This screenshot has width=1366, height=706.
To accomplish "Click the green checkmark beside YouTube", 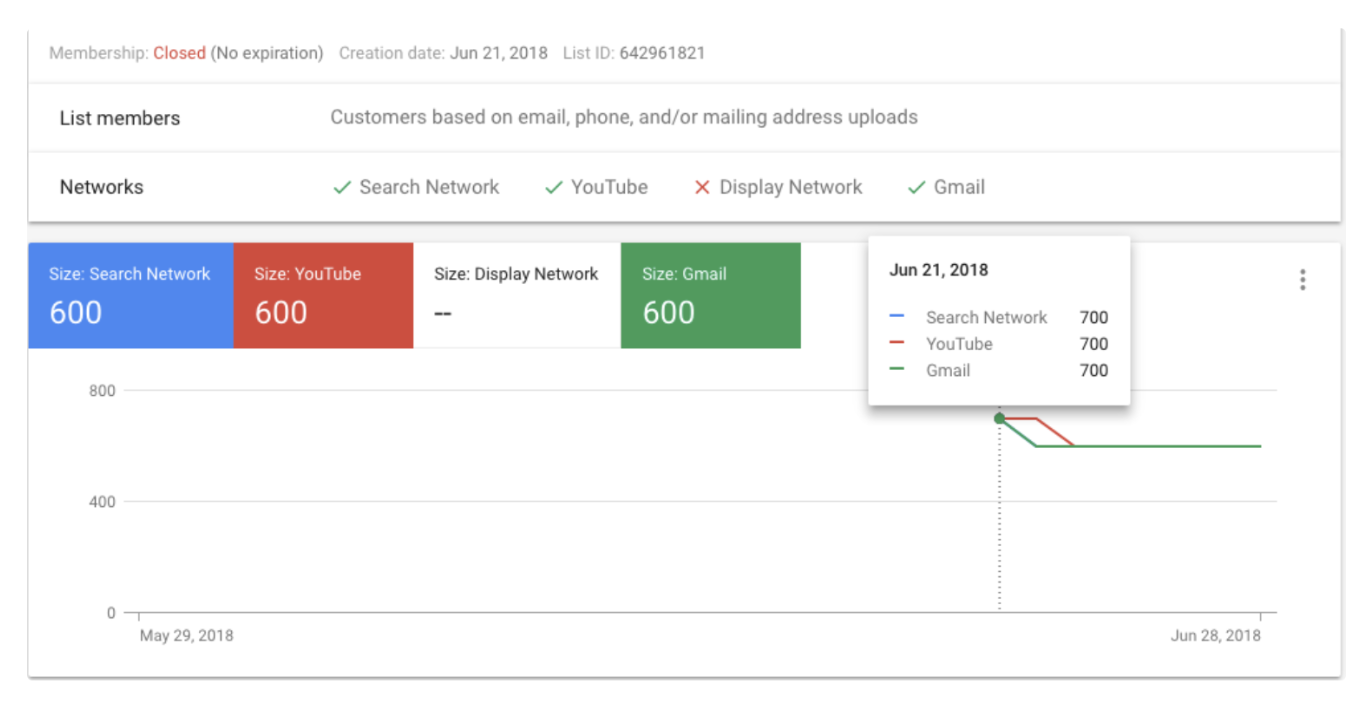I will pyautogui.click(x=553, y=188).
